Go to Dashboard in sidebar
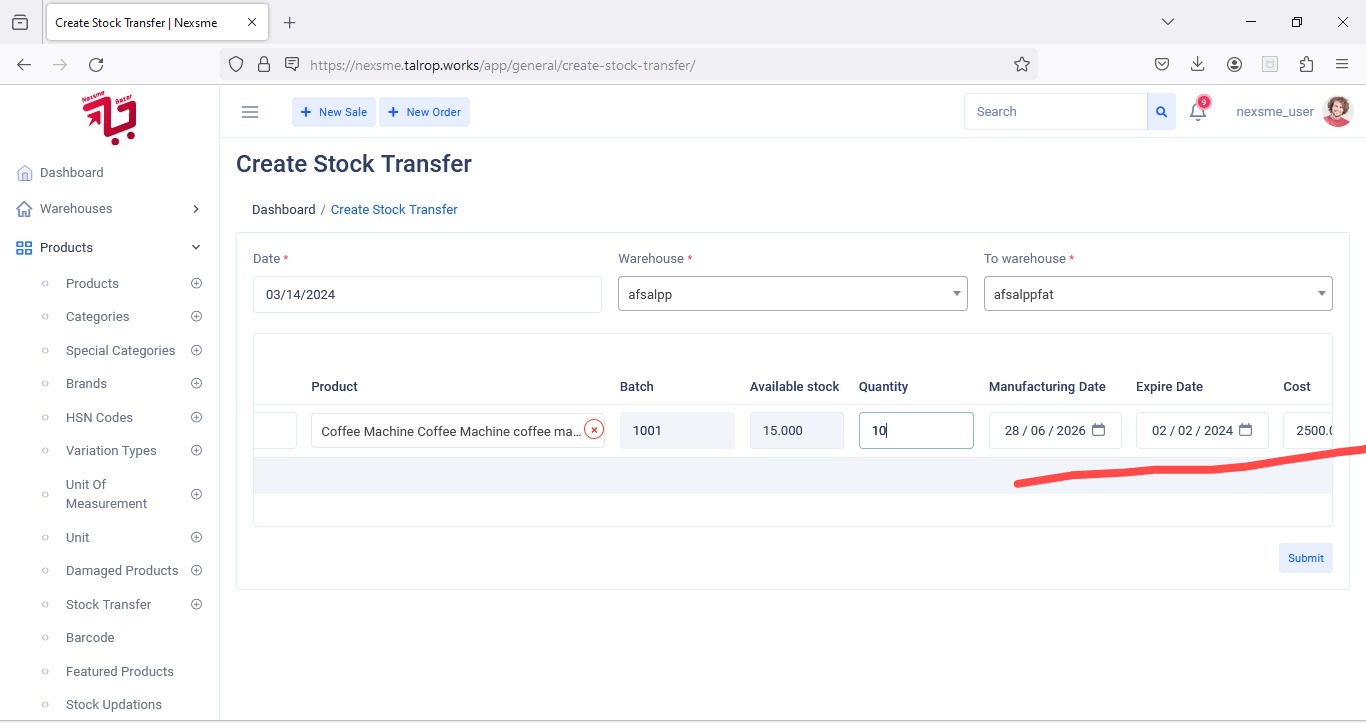1366x723 pixels. [x=71, y=173]
